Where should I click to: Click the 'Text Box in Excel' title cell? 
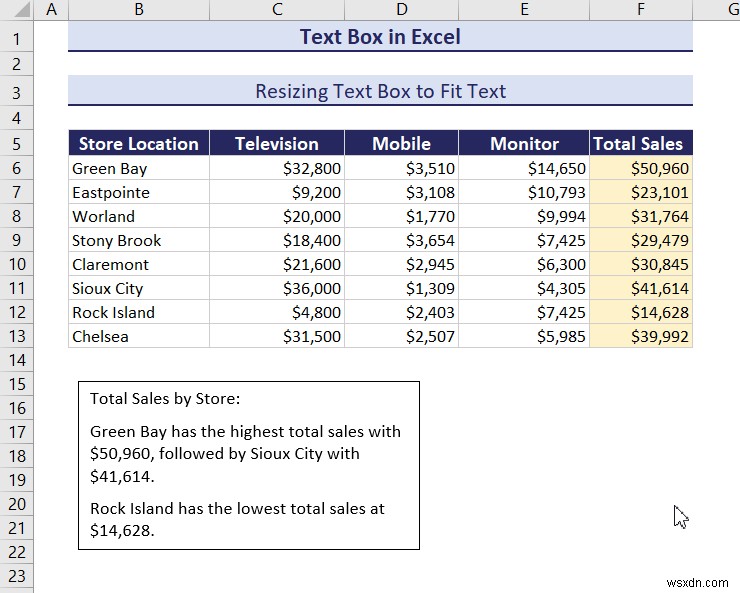pyautogui.click(x=380, y=37)
